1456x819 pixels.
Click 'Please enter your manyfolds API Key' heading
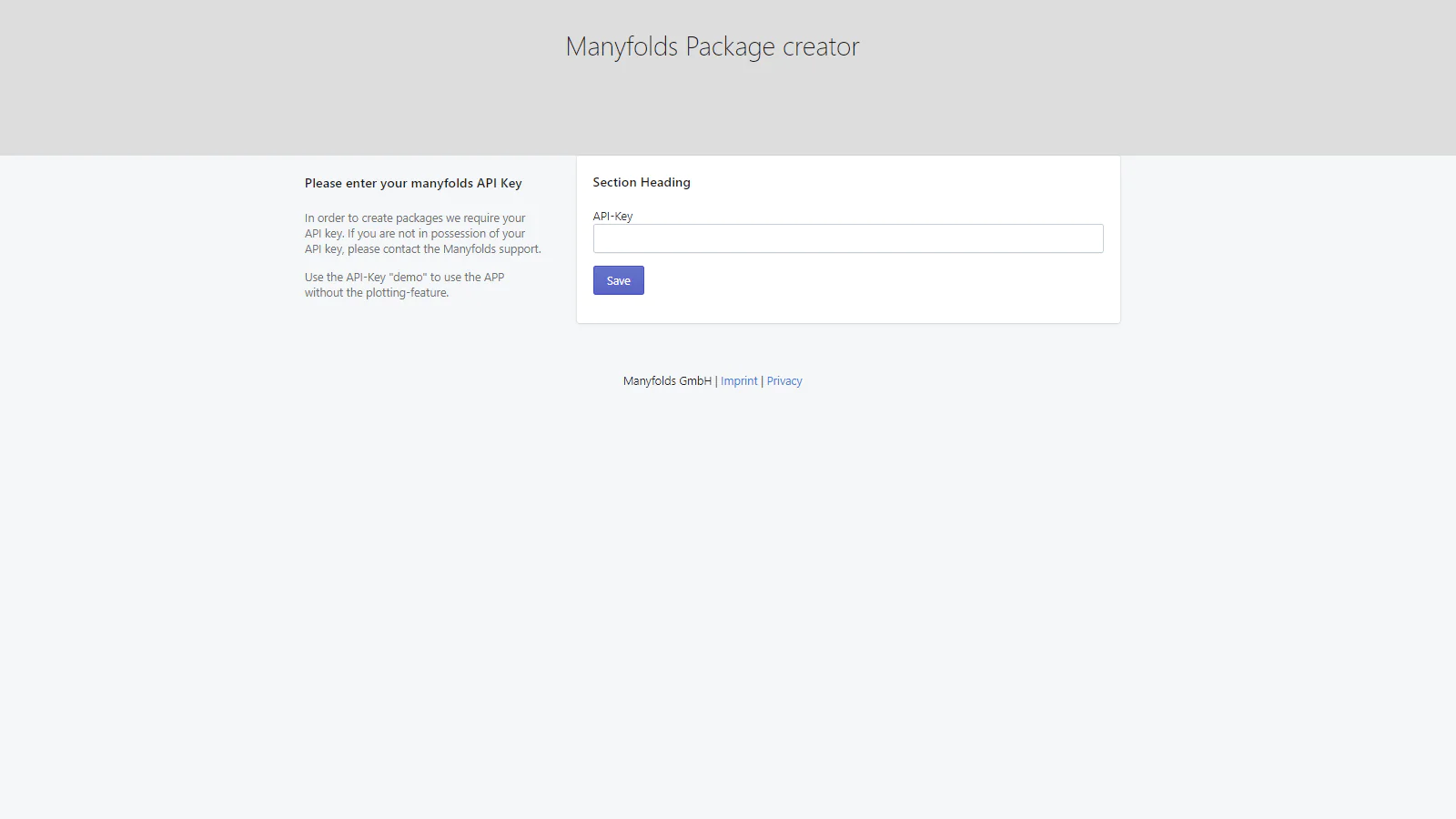(x=413, y=183)
